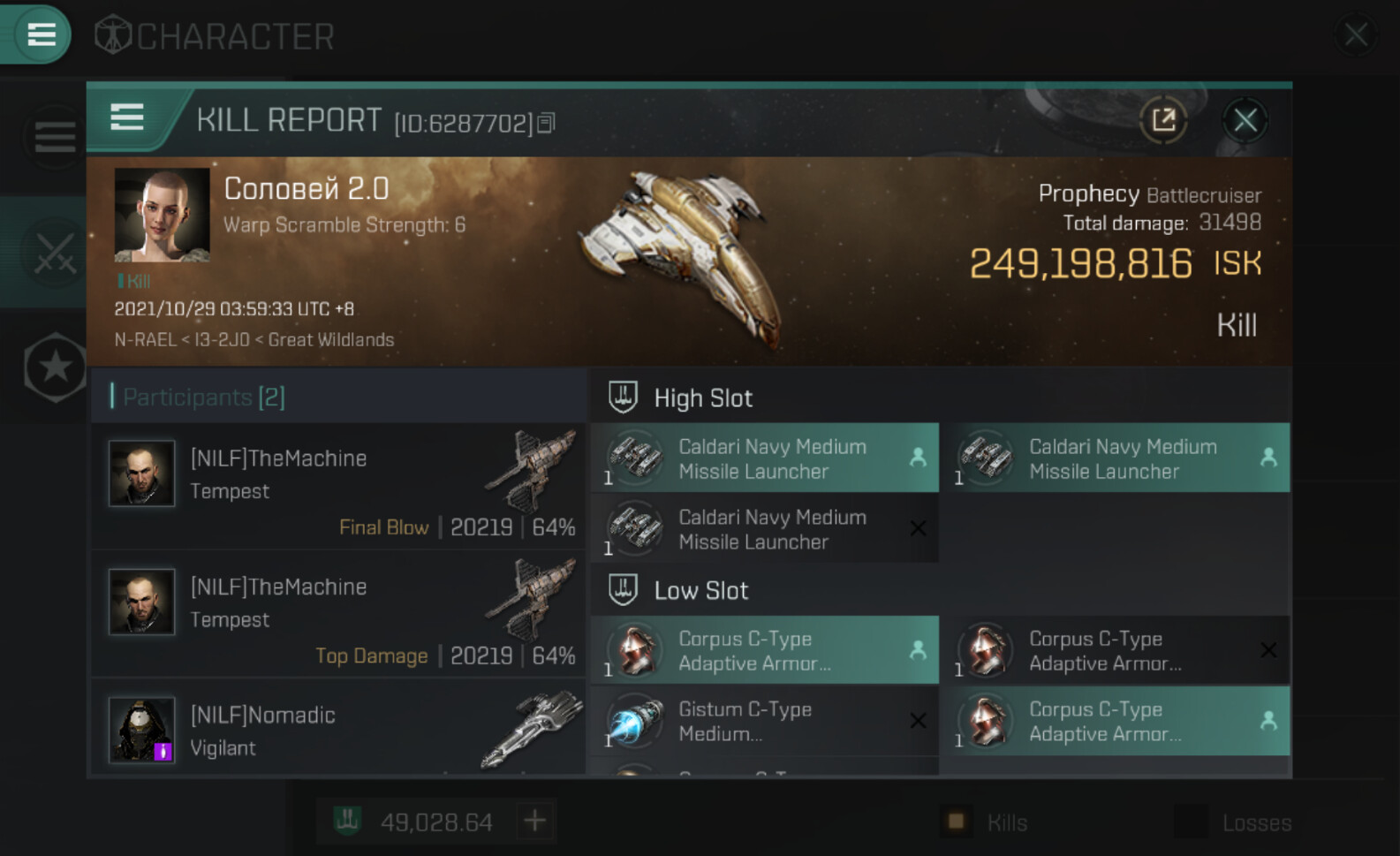The height and width of the screenshot is (856, 1400).
Task: Click the star badge sidebar icon
Action: (x=55, y=367)
